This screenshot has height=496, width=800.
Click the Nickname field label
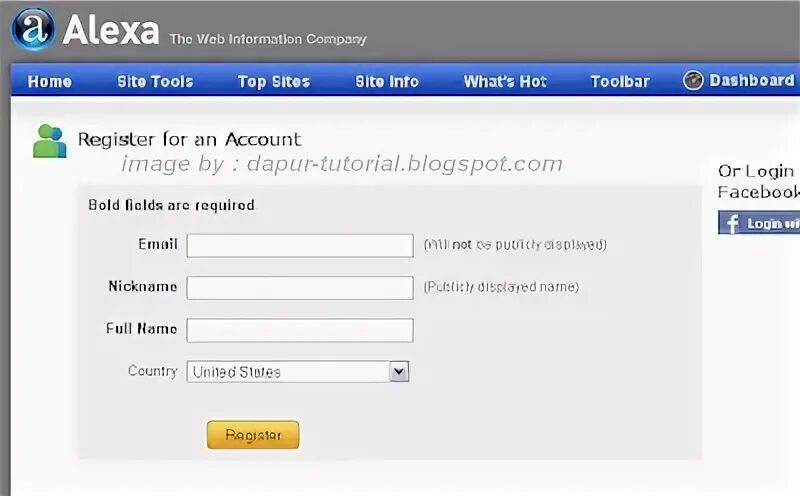pos(143,286)
